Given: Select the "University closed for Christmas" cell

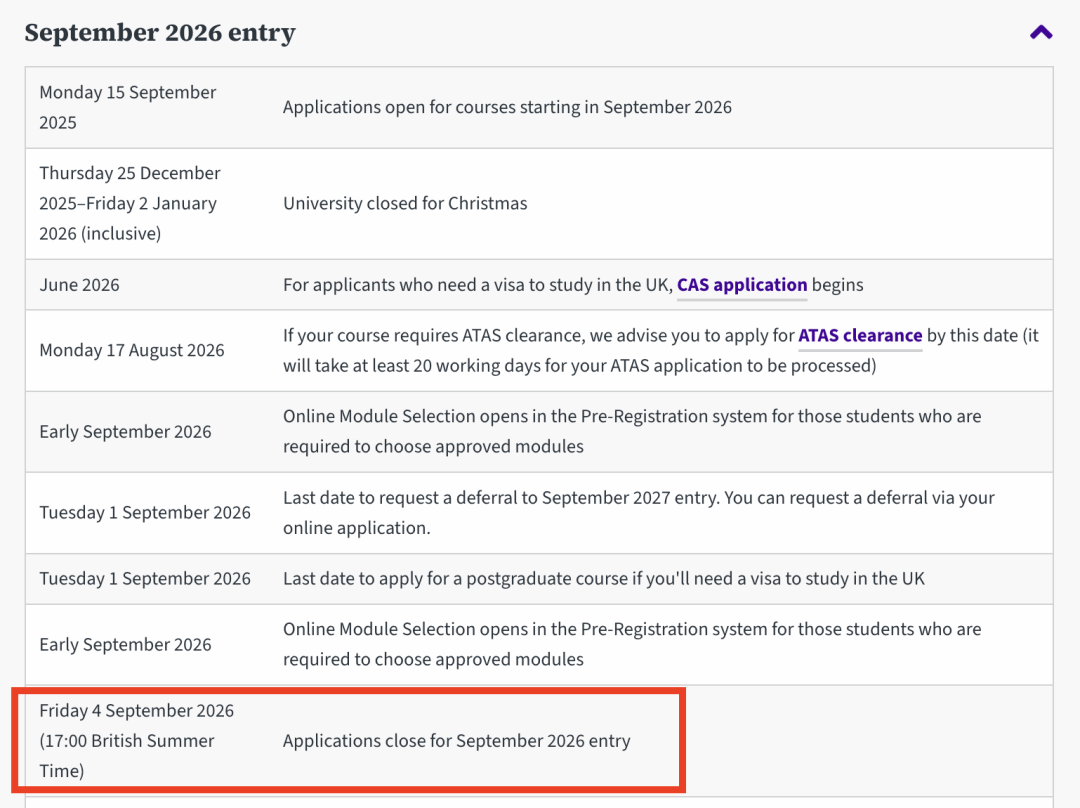Looking at the screenshot, I should click(x=405, y=203).
